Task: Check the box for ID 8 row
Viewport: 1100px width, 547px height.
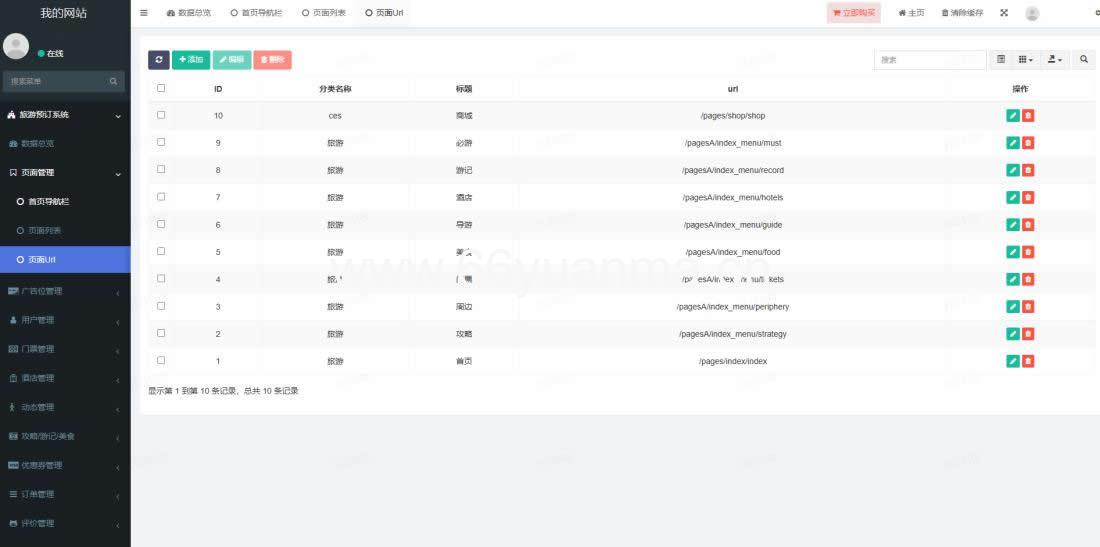Action: pos(161,169)
